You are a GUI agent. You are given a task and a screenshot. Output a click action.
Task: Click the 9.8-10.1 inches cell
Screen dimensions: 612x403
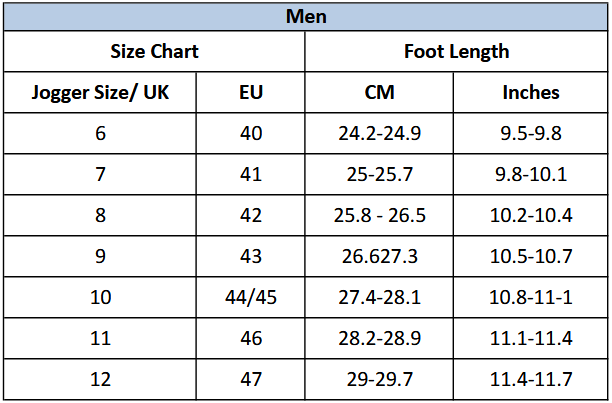[x=530, y=174]
